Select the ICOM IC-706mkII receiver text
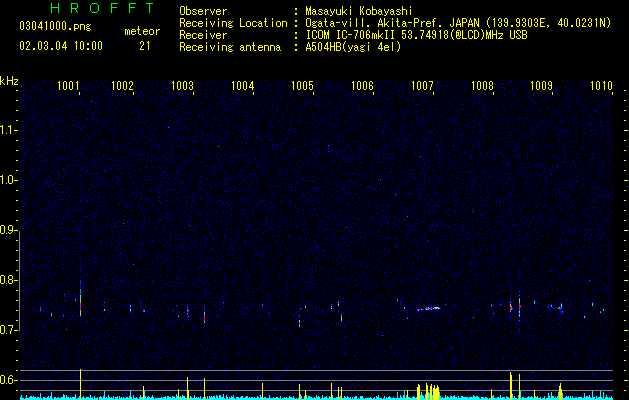 (416, 35)
